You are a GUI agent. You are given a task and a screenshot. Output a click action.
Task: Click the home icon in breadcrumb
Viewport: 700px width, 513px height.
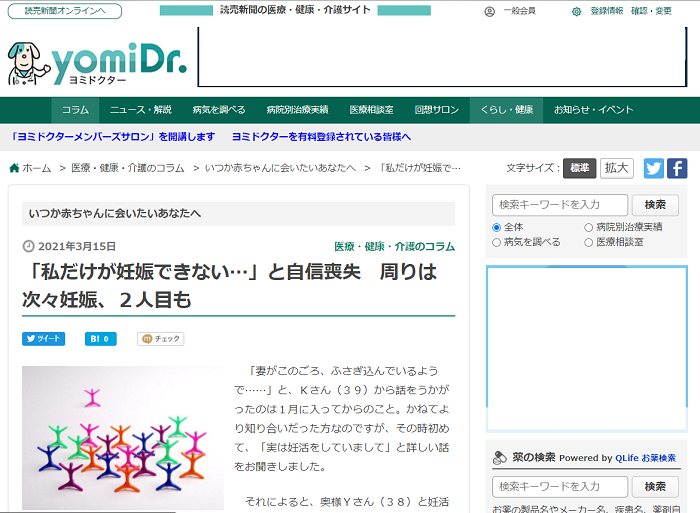pos(14,168)
